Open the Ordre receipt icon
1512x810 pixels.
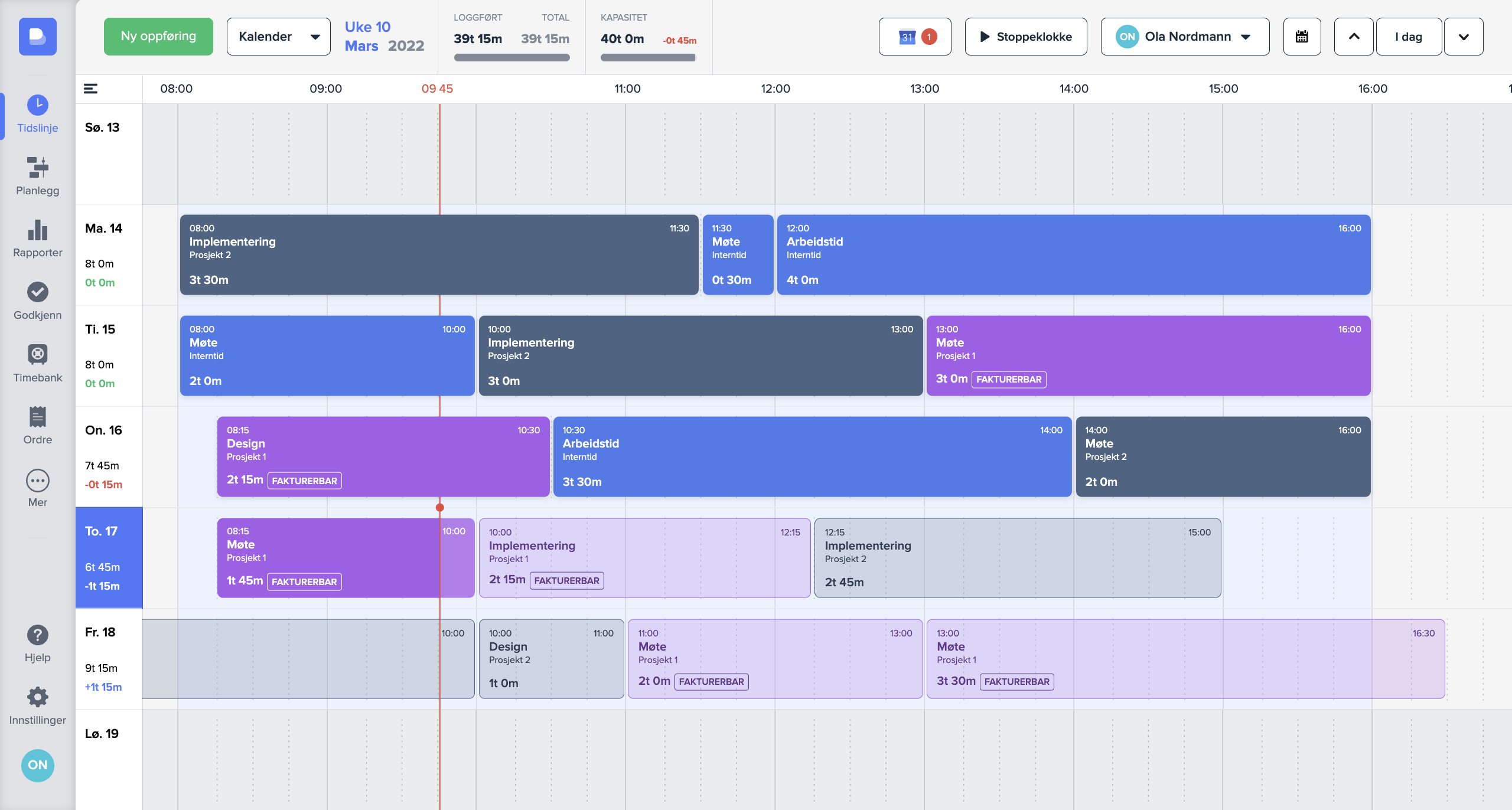(x=37, y=417)
